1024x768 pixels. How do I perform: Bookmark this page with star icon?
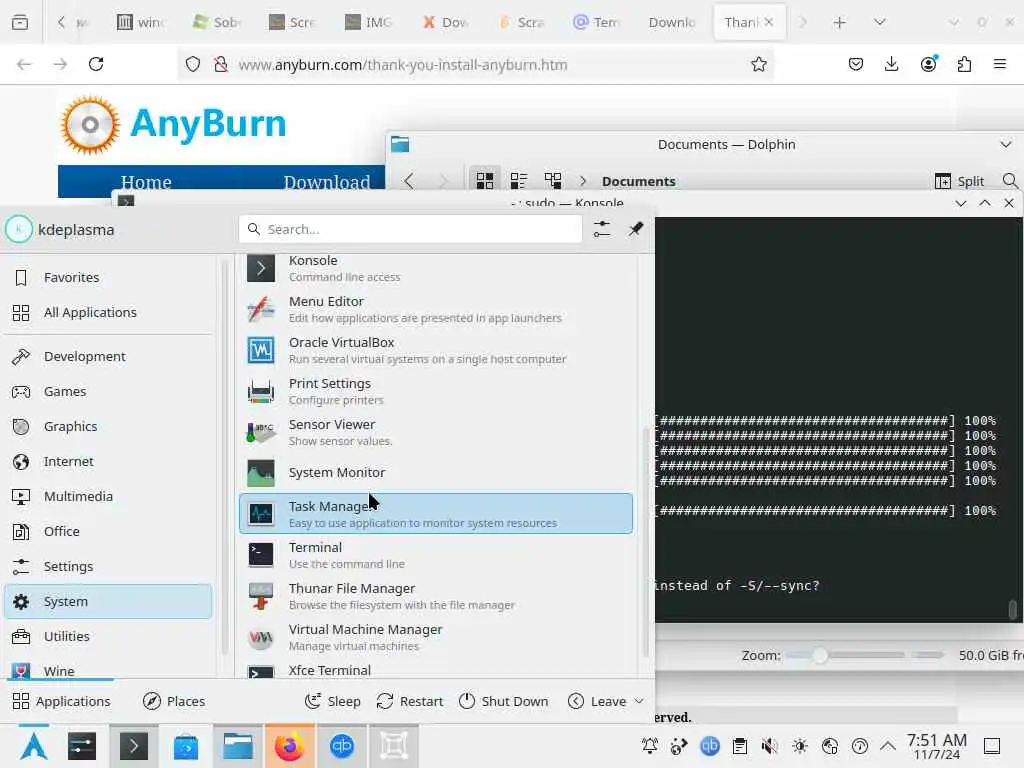pos(758,64)
